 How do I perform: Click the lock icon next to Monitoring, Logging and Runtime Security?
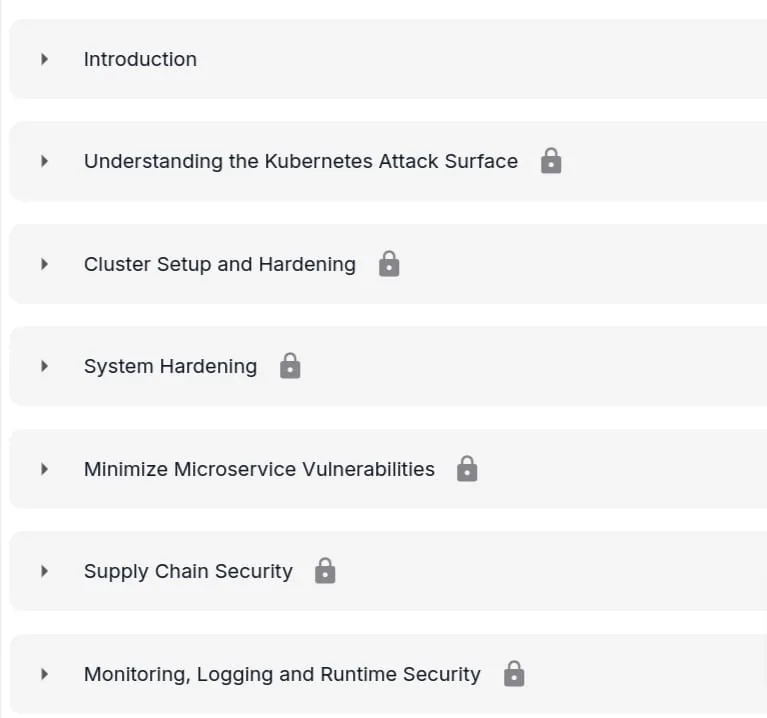tap(514, 674)
